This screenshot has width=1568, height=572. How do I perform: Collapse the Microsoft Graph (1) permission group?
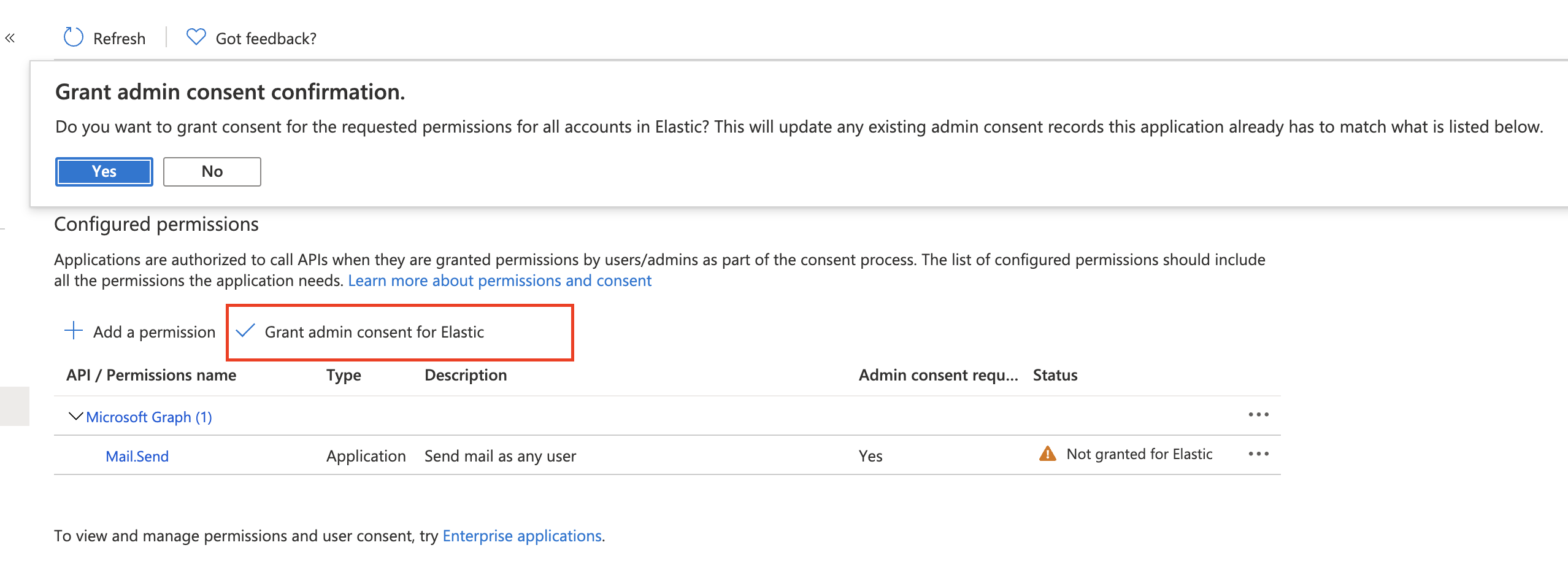coord(75,415)
